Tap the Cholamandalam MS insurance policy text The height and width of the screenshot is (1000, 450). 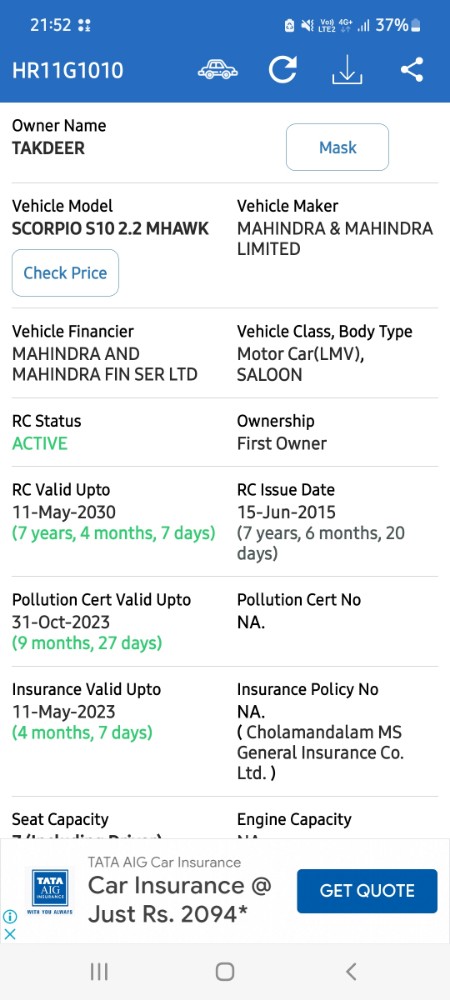pyautogui.click(x=320, y=753)
